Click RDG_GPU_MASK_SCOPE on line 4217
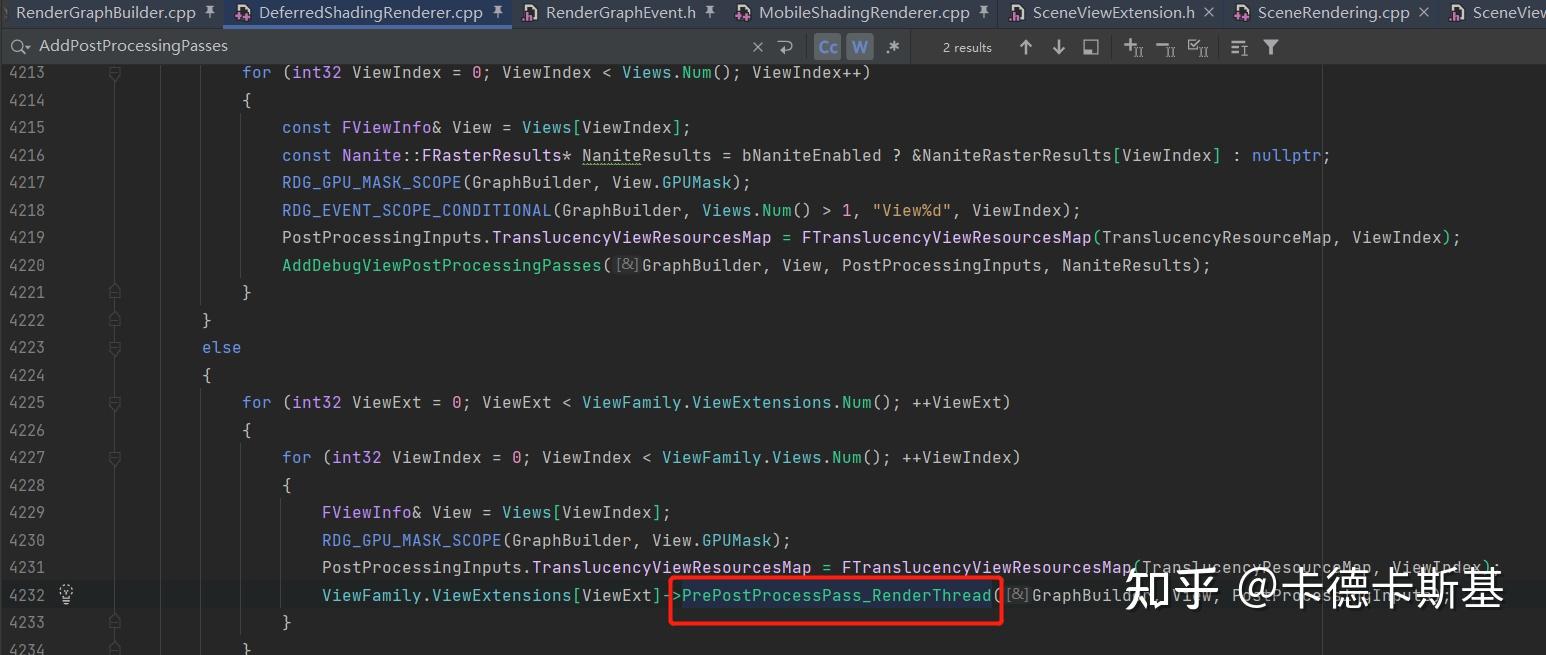This screenshot has width=1546, height=655. point(372,182)
